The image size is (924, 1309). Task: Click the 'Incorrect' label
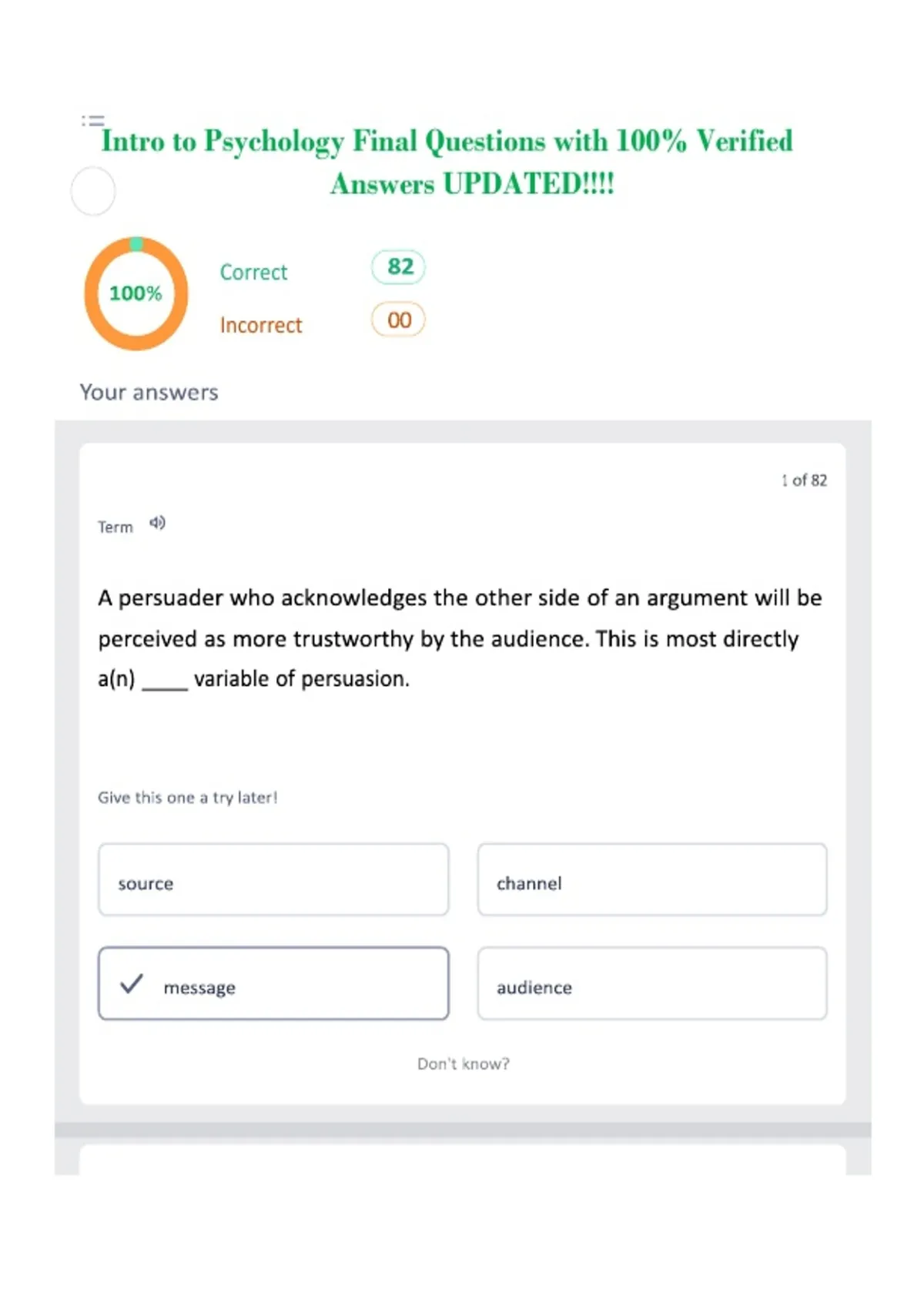click(x=261, y=326)
